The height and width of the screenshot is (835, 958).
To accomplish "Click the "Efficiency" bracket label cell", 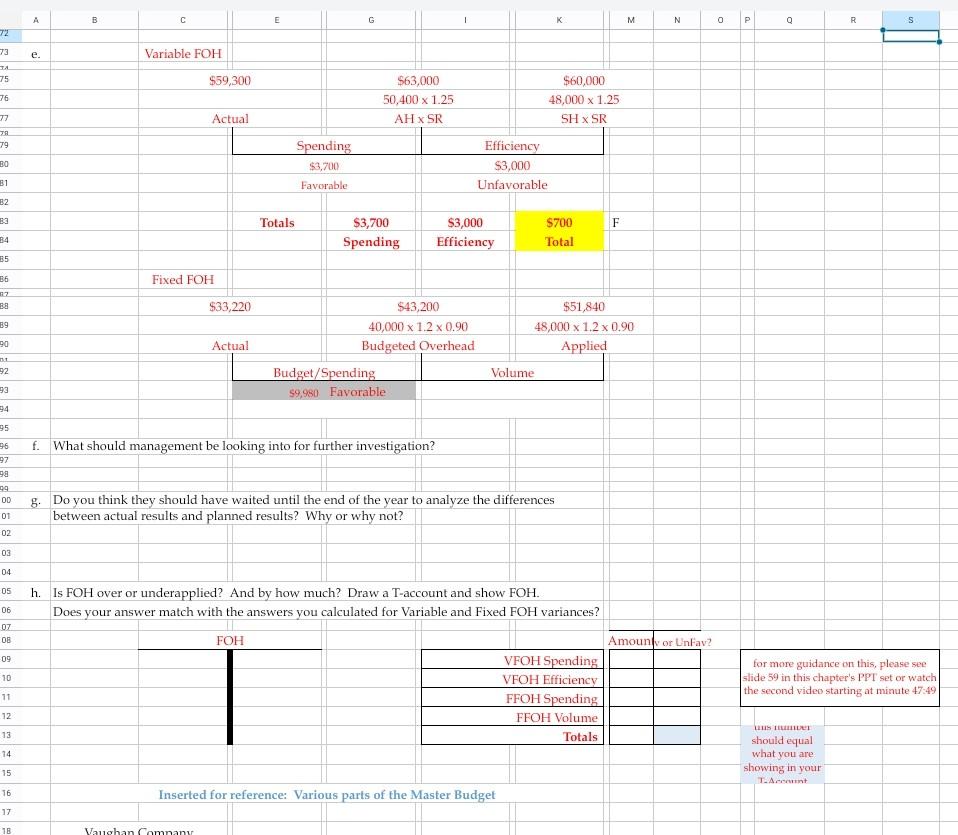I will 512,145.
